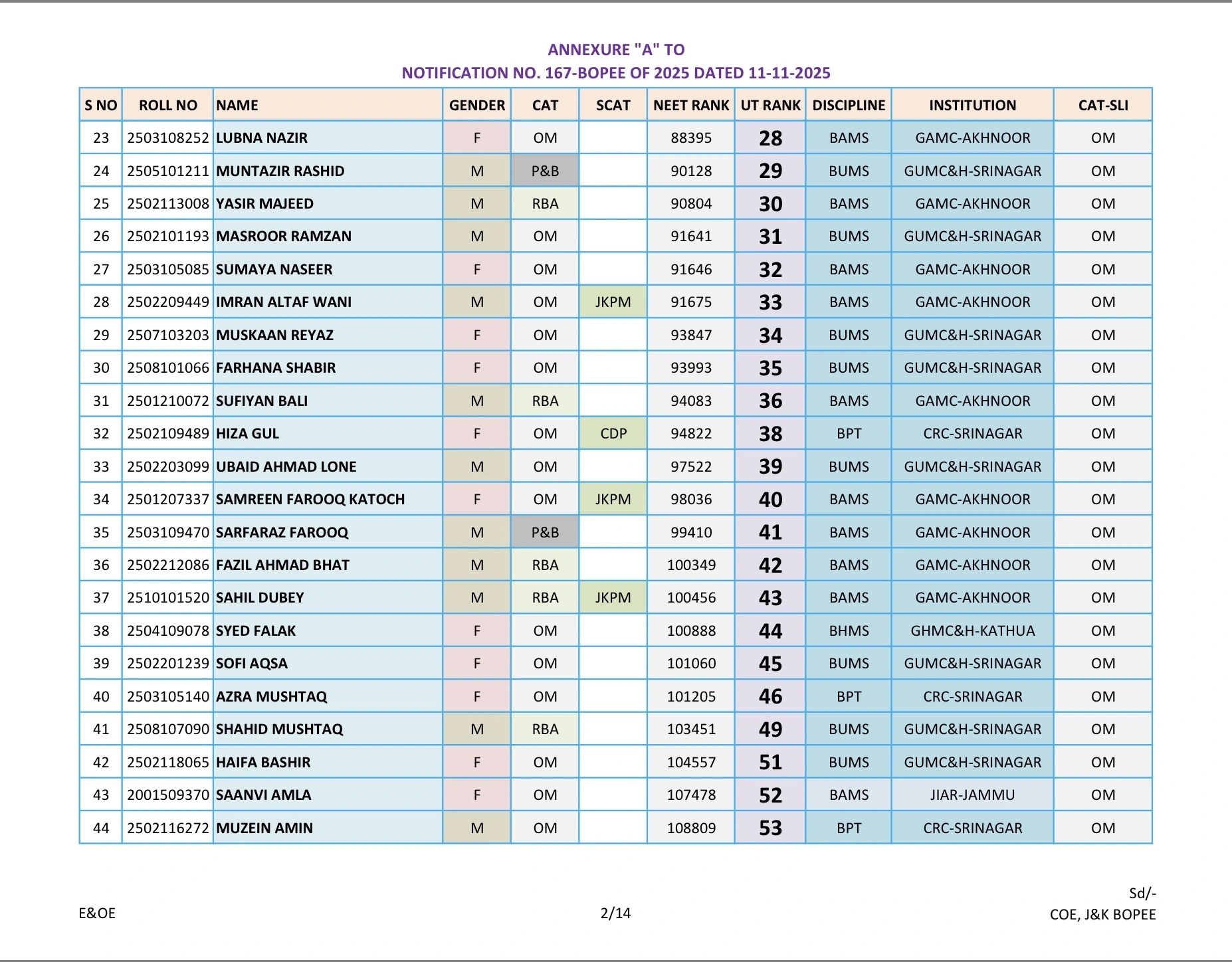Click the notification number title text
The height and width of the screenshot is (962, 1232).
616,73
